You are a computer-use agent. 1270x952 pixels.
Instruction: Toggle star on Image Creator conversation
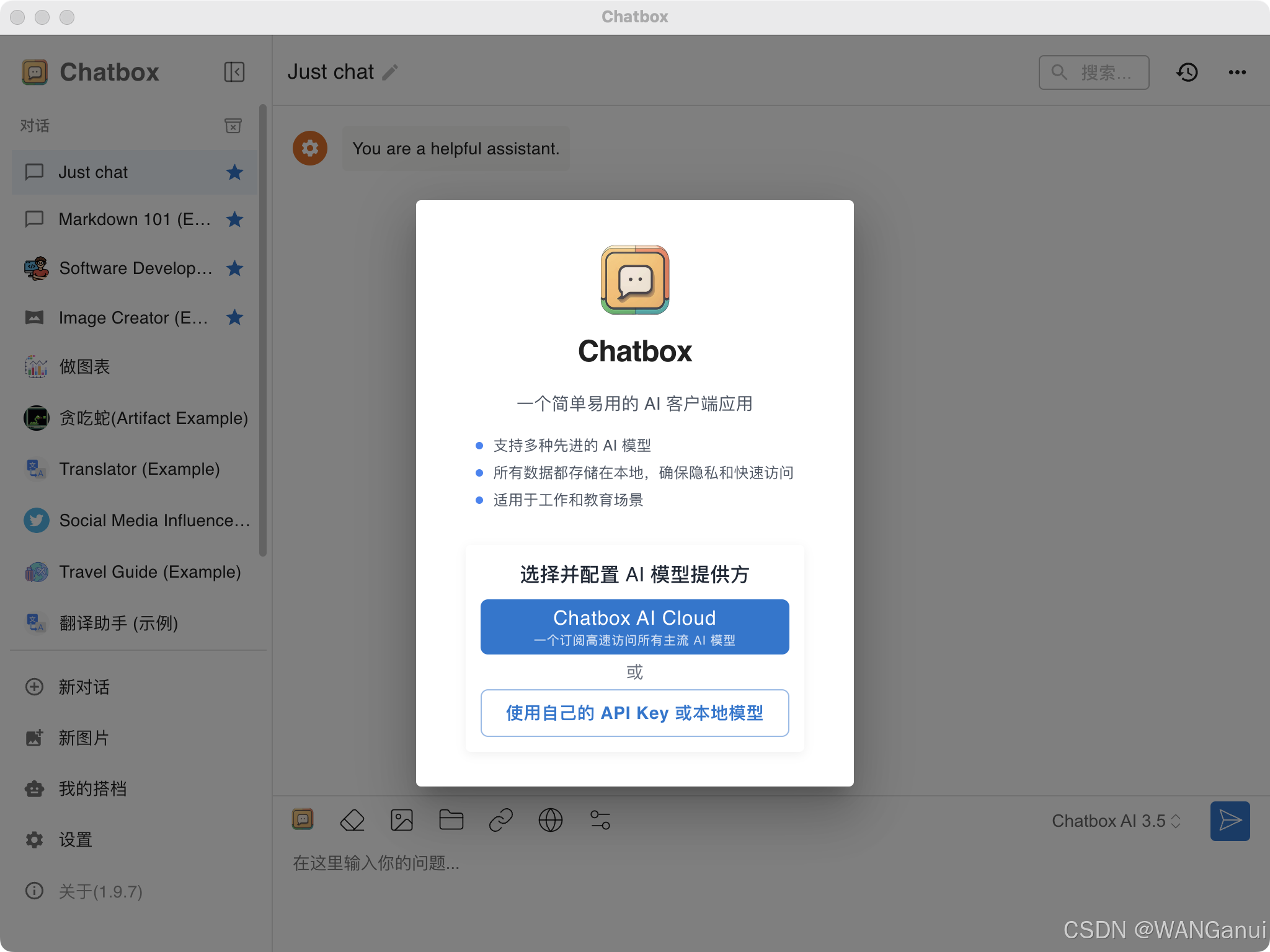pos(234,318)
